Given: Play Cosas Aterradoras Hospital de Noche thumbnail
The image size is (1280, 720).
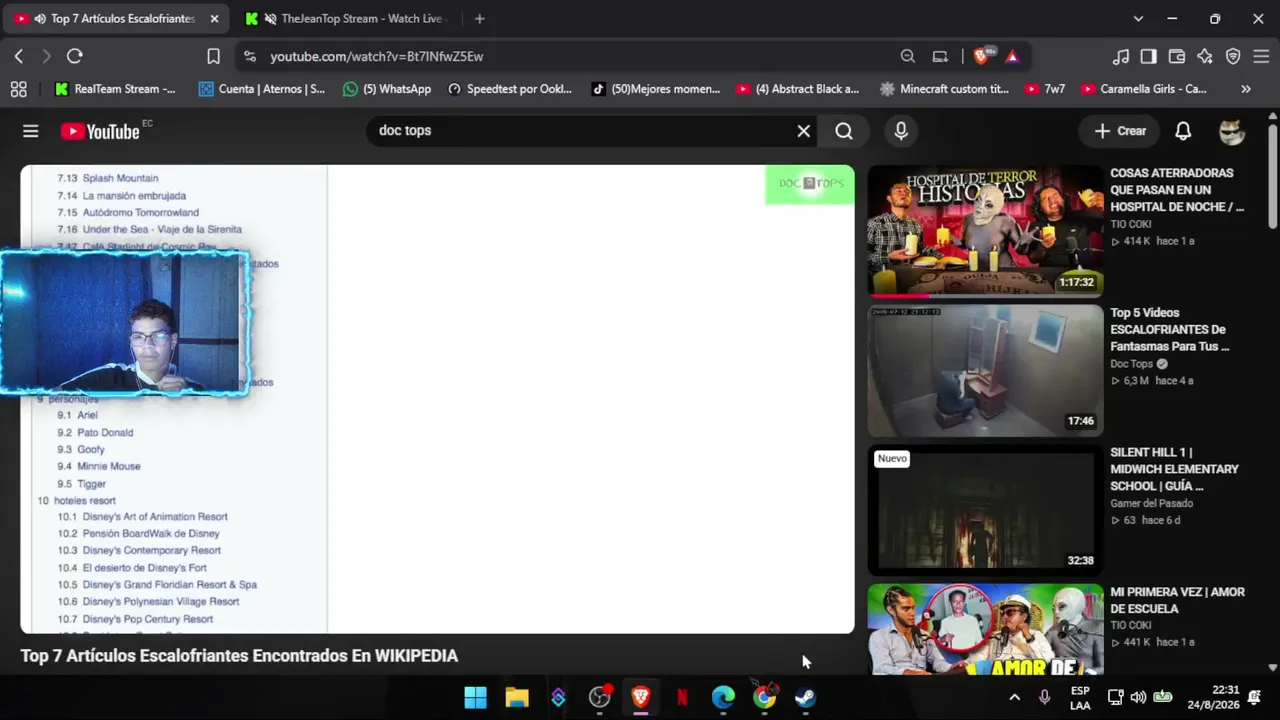Looking at the screenshot, I should click(x=985, y=231).
